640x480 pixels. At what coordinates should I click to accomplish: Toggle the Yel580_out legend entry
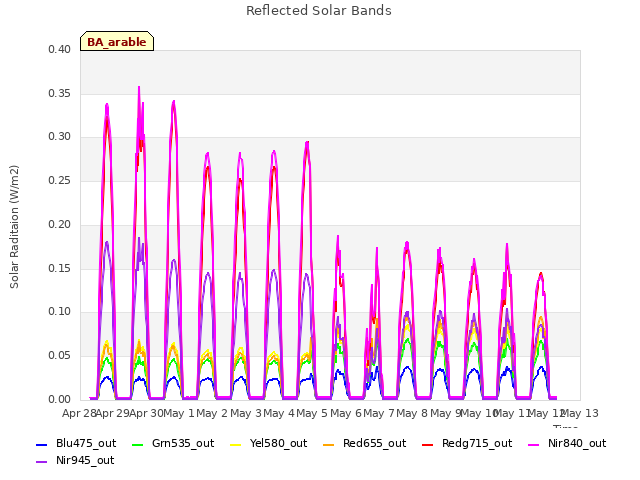pos(269,443)
